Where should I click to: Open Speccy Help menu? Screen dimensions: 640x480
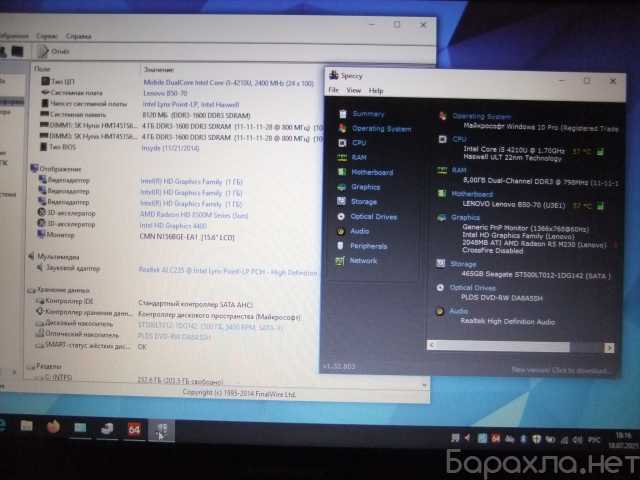(x=376, y=91)
